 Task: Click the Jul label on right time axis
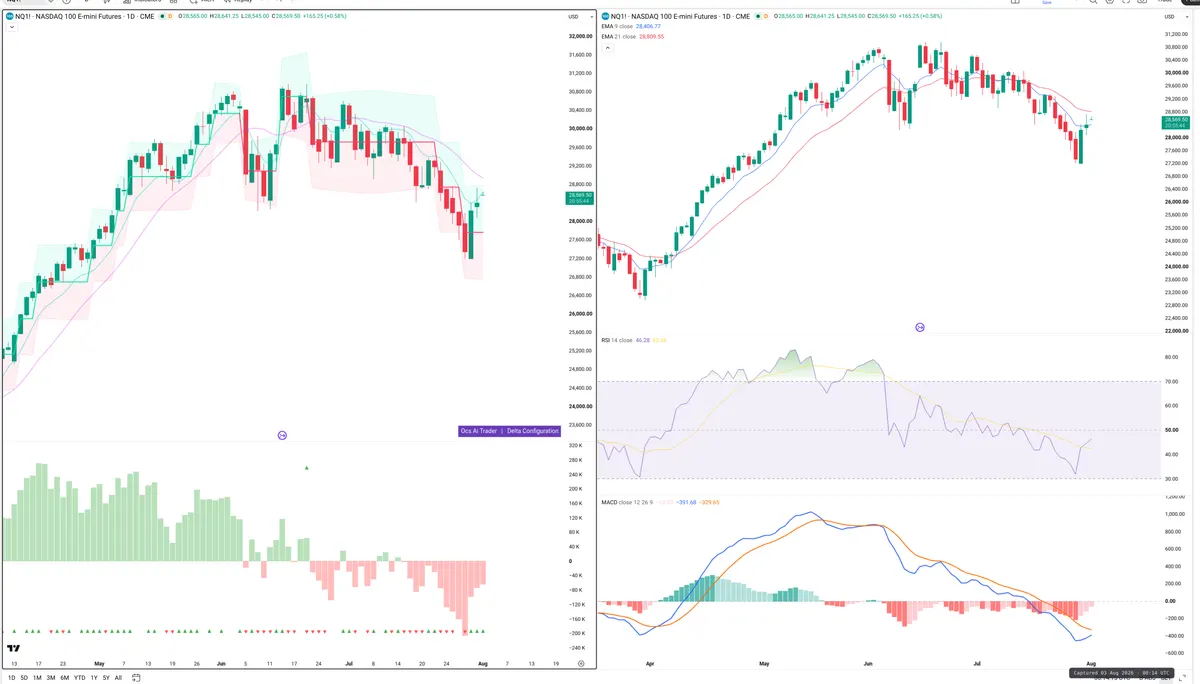(975, 663)
